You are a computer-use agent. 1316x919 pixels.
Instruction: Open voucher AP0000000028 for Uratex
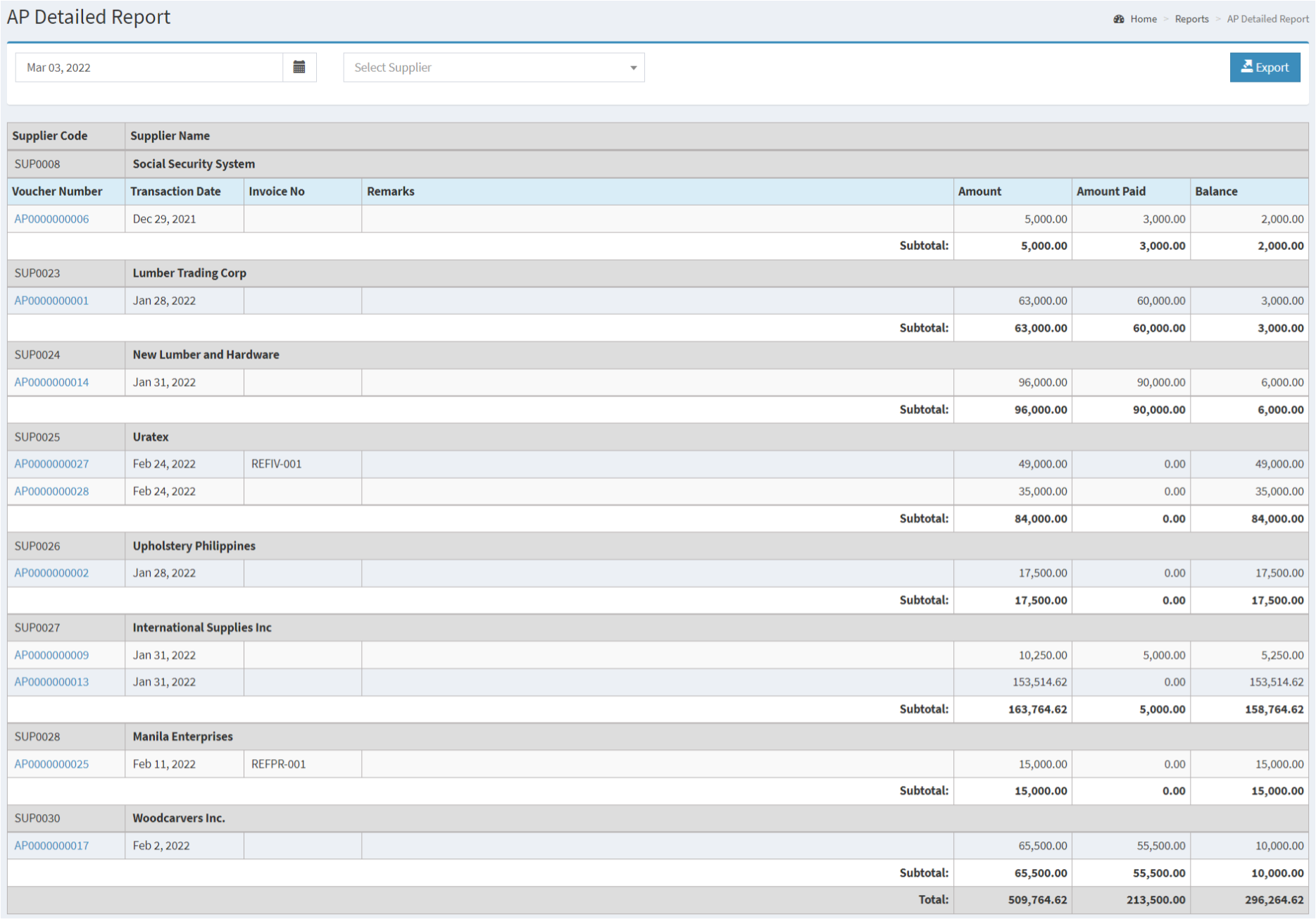coord(51,492)
